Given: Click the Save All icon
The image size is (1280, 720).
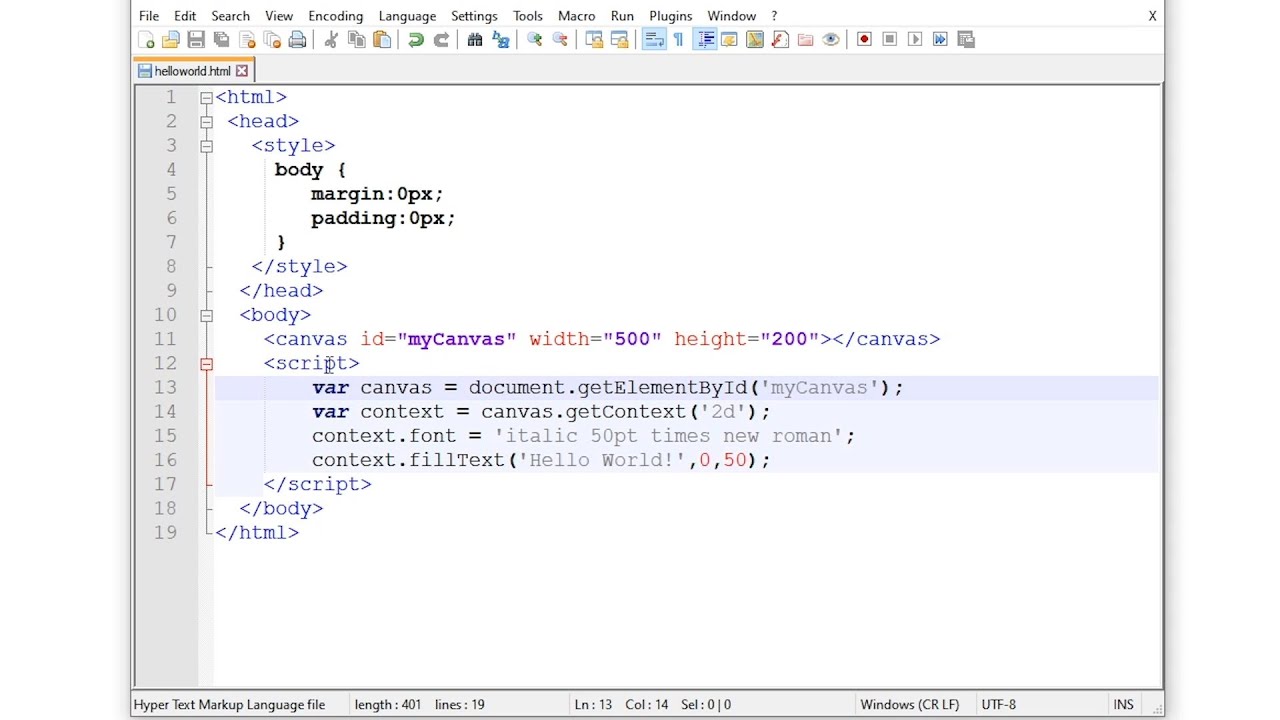Looking at the screenshot, I should [221, 39].
